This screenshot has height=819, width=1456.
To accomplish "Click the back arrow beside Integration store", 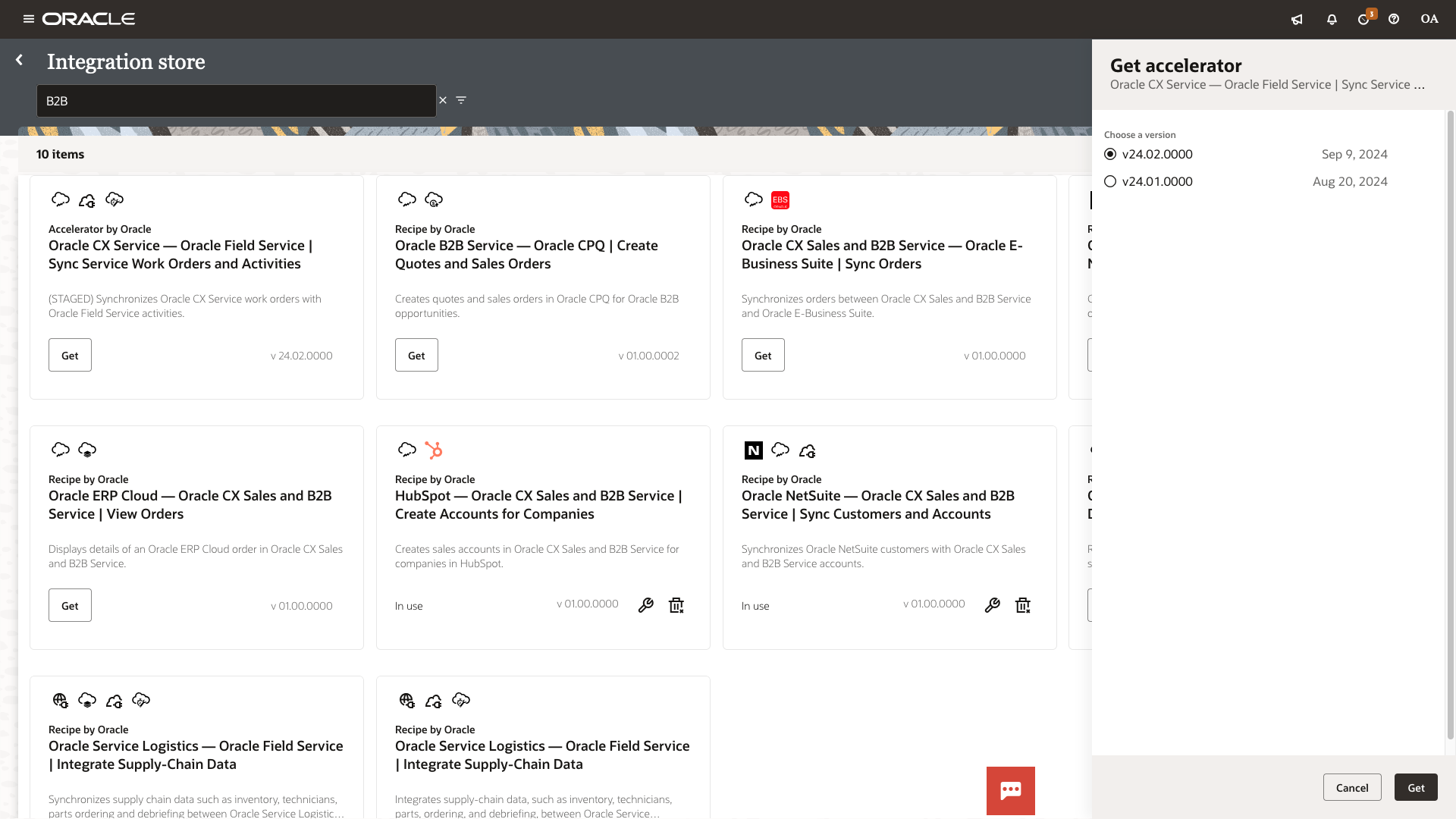I will [20, 60].
